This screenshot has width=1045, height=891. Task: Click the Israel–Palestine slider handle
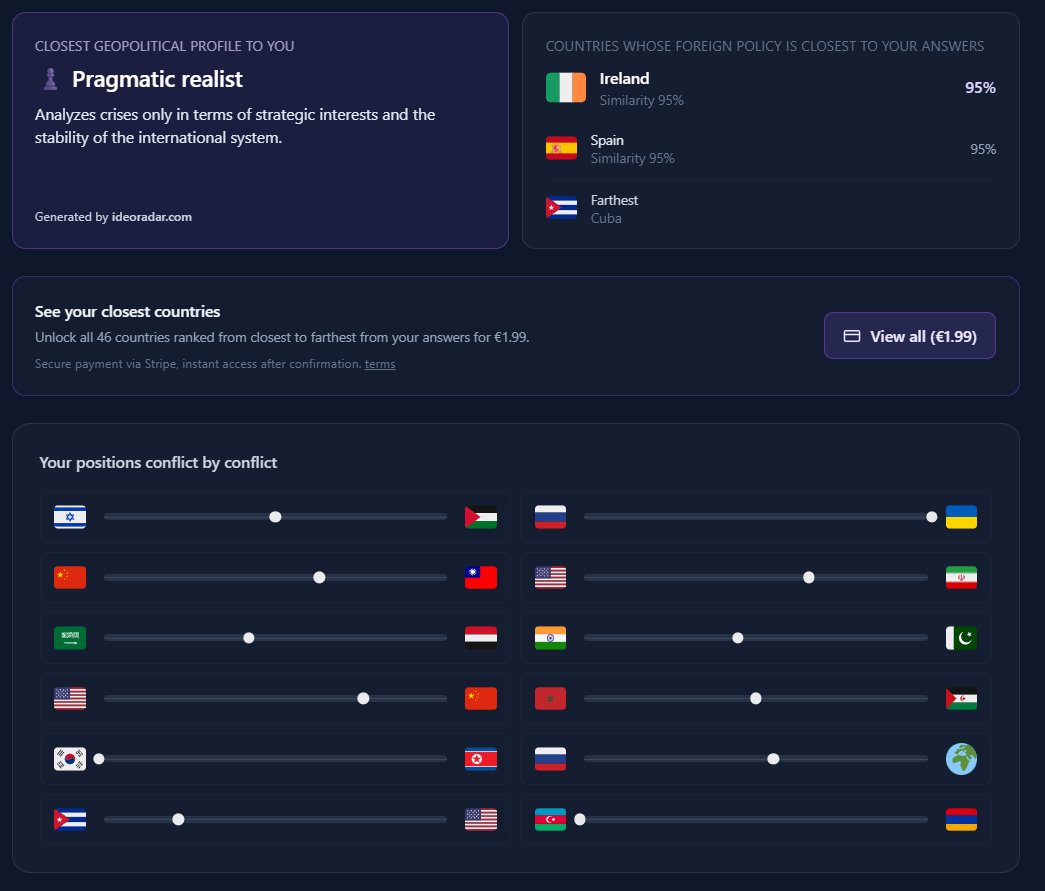[275, 516]
